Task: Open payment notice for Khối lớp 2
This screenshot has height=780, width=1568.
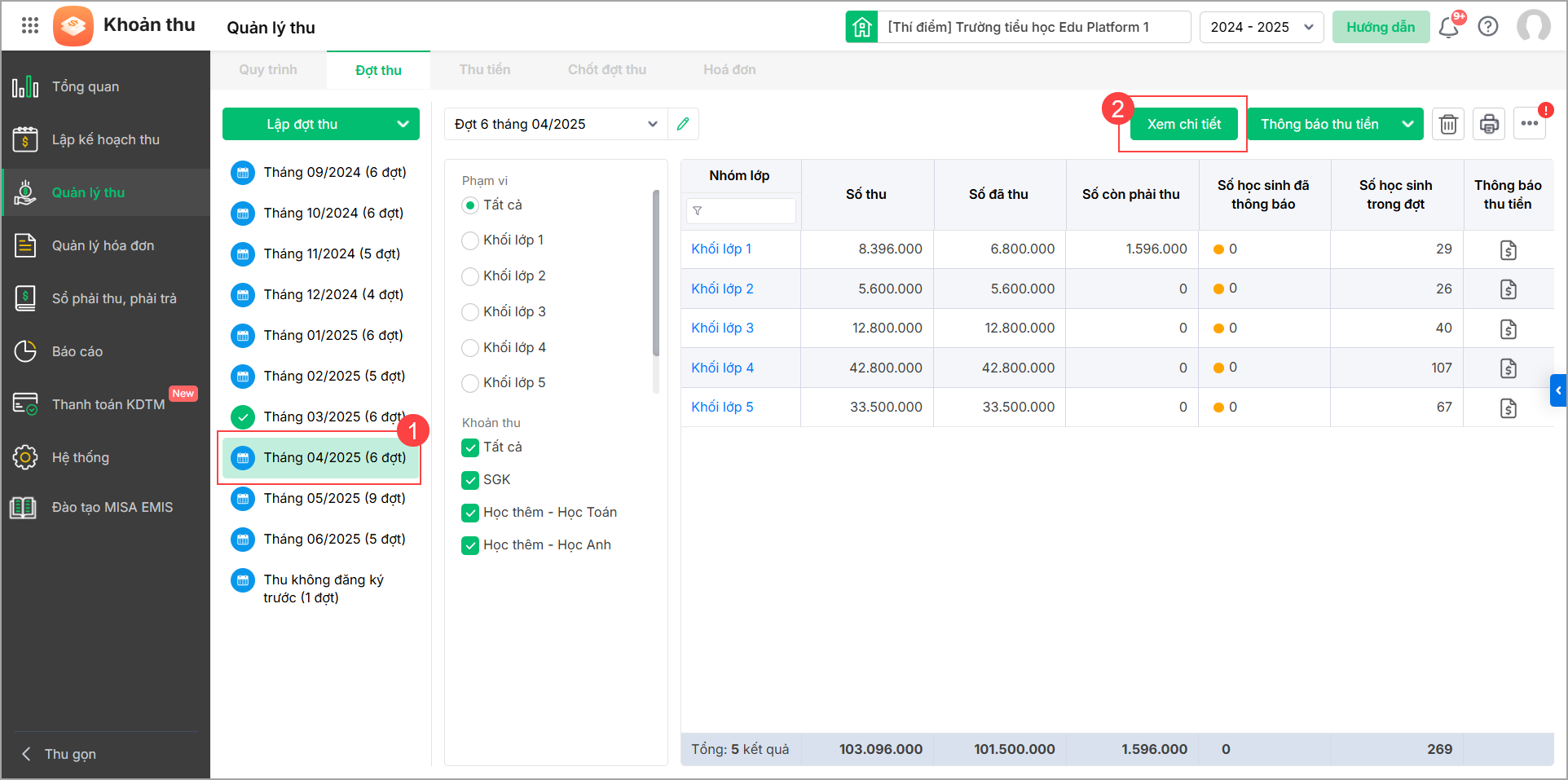Action: click(x=1509, y=289)
